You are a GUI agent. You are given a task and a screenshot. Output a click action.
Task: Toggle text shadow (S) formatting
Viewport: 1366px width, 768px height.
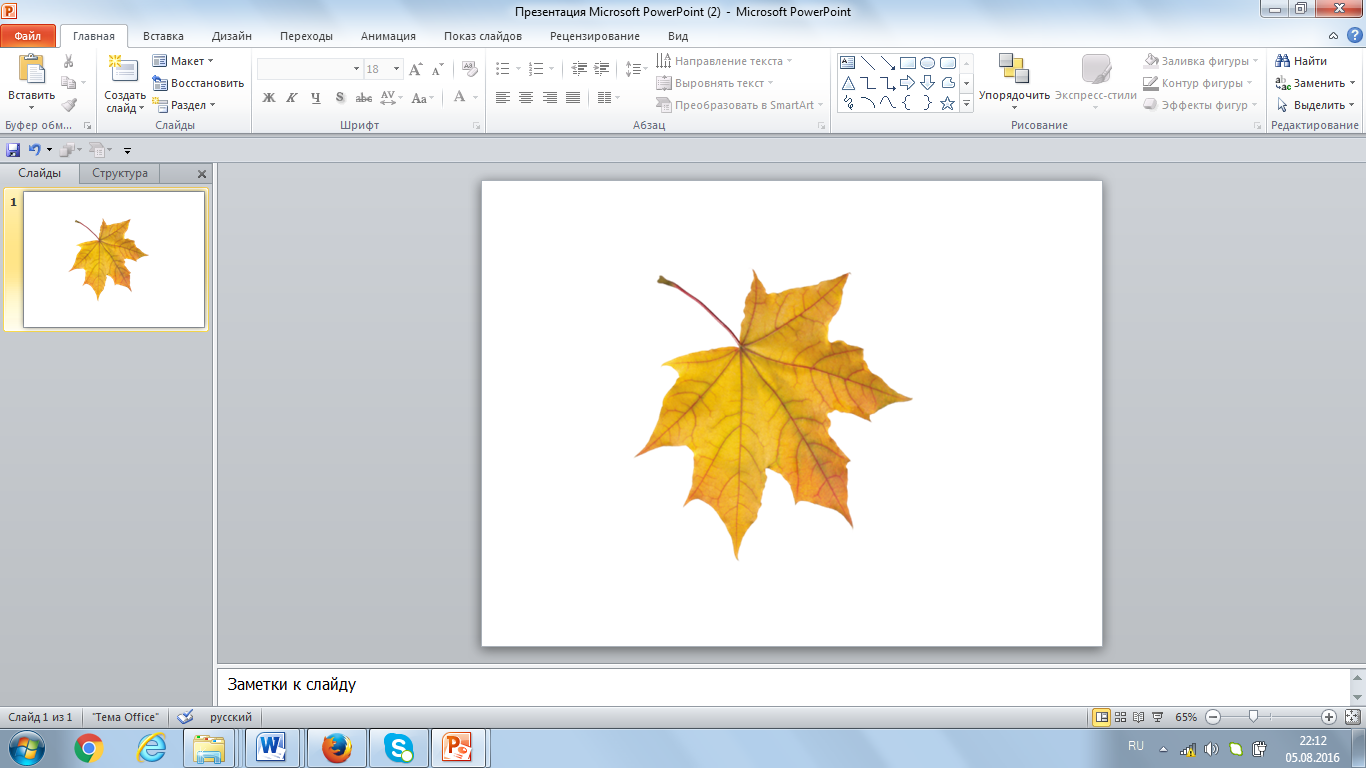click(x=340, y=98)
